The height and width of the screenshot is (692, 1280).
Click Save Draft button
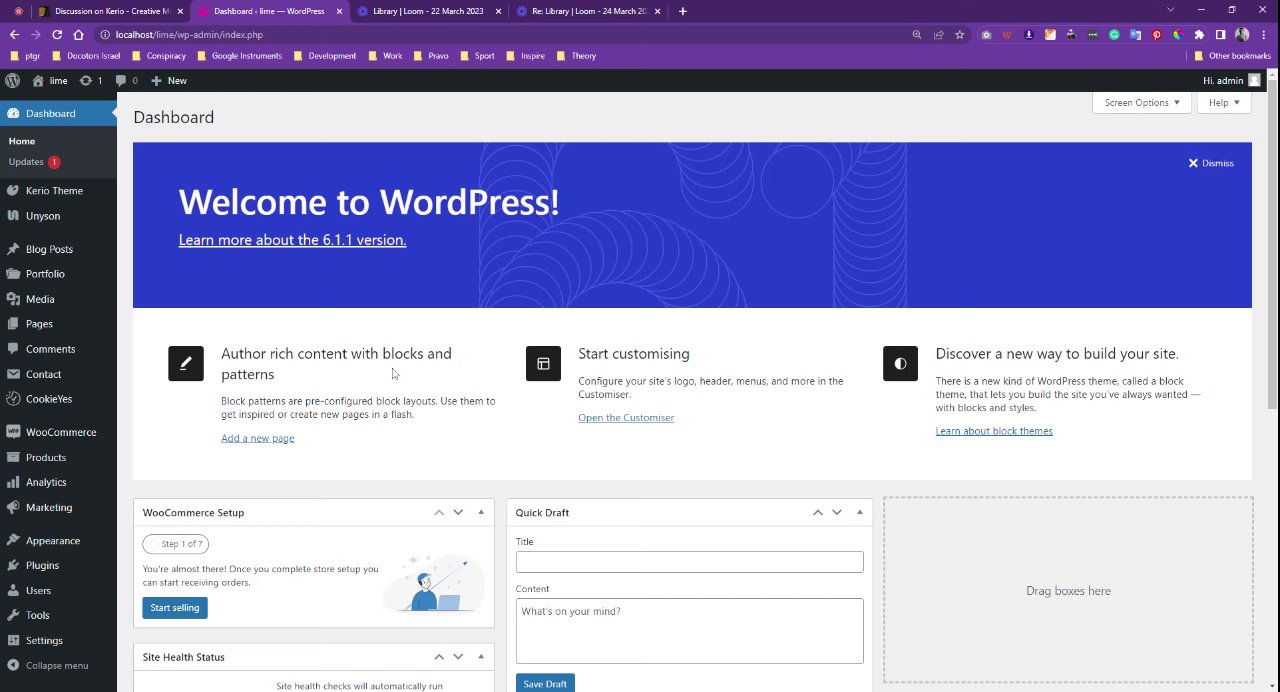545,684
